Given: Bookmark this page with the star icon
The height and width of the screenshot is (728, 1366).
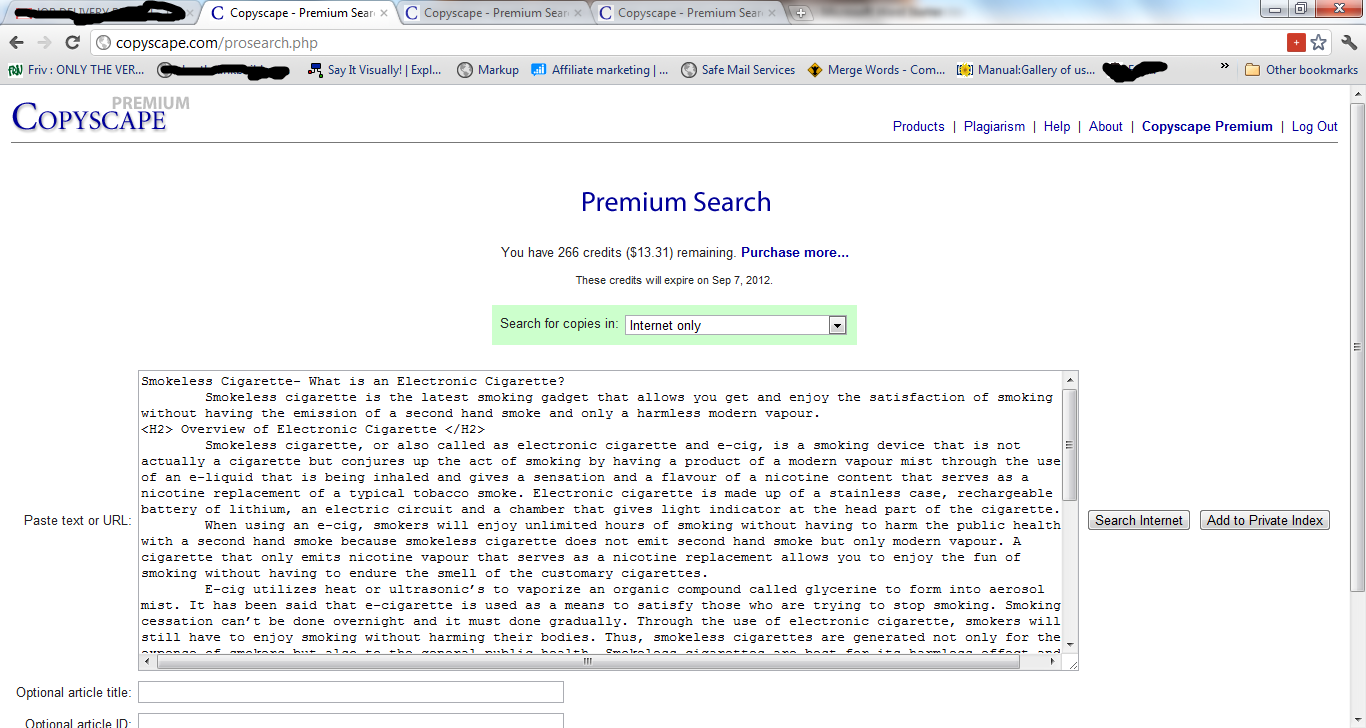Looking at the screenshot, I should click(x=1319, y=43).
